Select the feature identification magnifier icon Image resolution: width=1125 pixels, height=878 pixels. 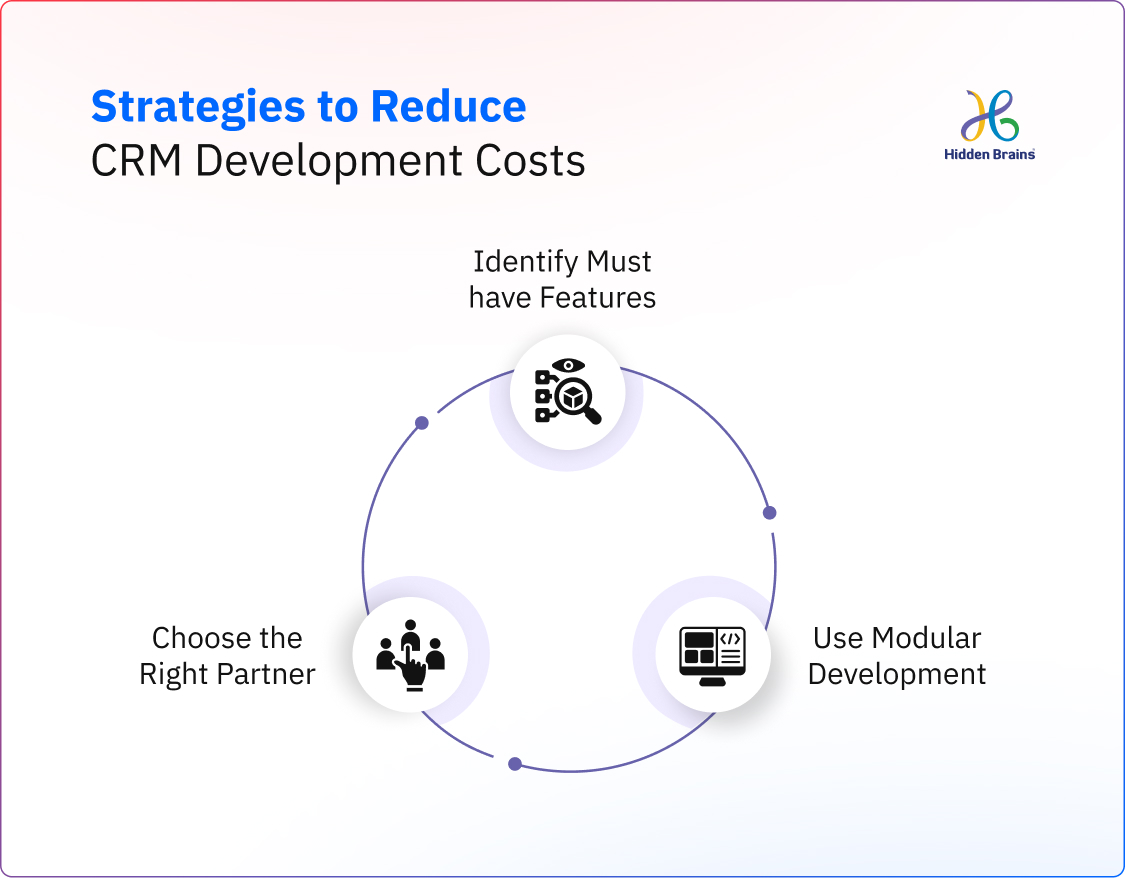pos(567,393)
